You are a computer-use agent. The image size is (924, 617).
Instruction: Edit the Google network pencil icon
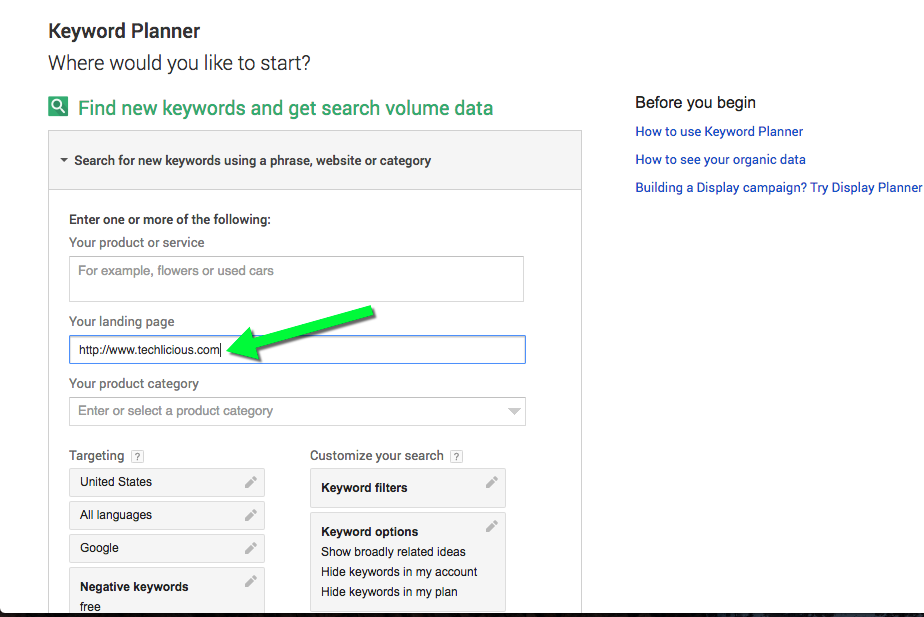250,549
